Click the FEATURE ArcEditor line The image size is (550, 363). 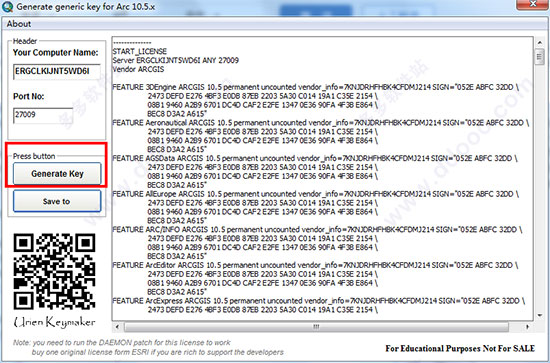coord(315,265)
